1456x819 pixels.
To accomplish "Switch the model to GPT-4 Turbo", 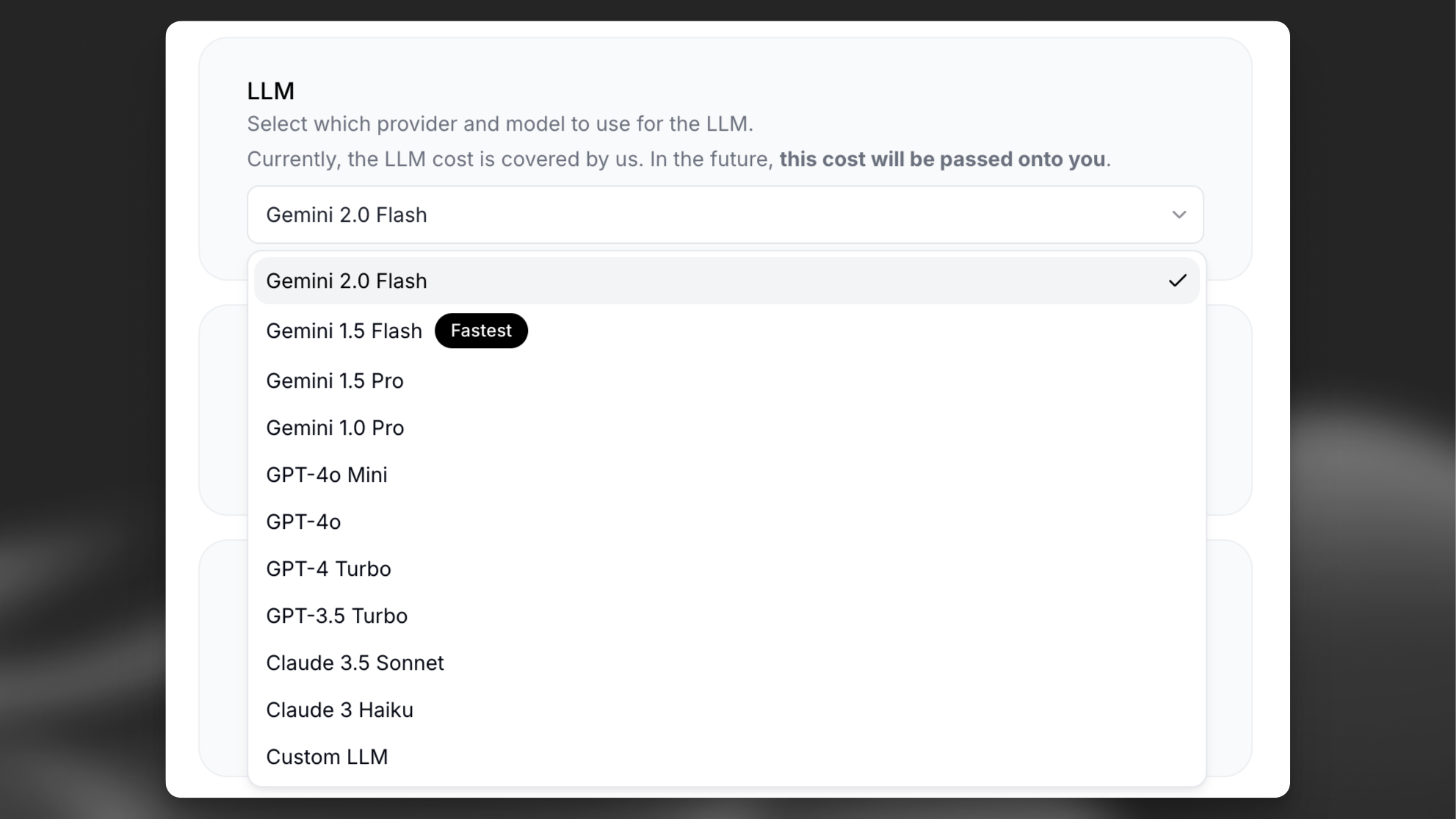I will (328, 569).
